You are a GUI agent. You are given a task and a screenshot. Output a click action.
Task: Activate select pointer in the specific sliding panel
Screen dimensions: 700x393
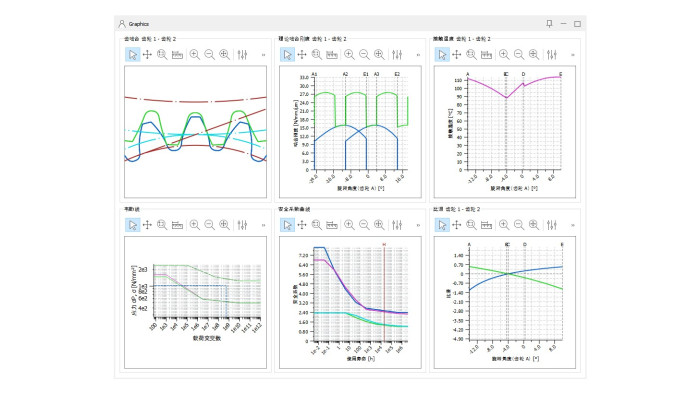tap(442, 225)
